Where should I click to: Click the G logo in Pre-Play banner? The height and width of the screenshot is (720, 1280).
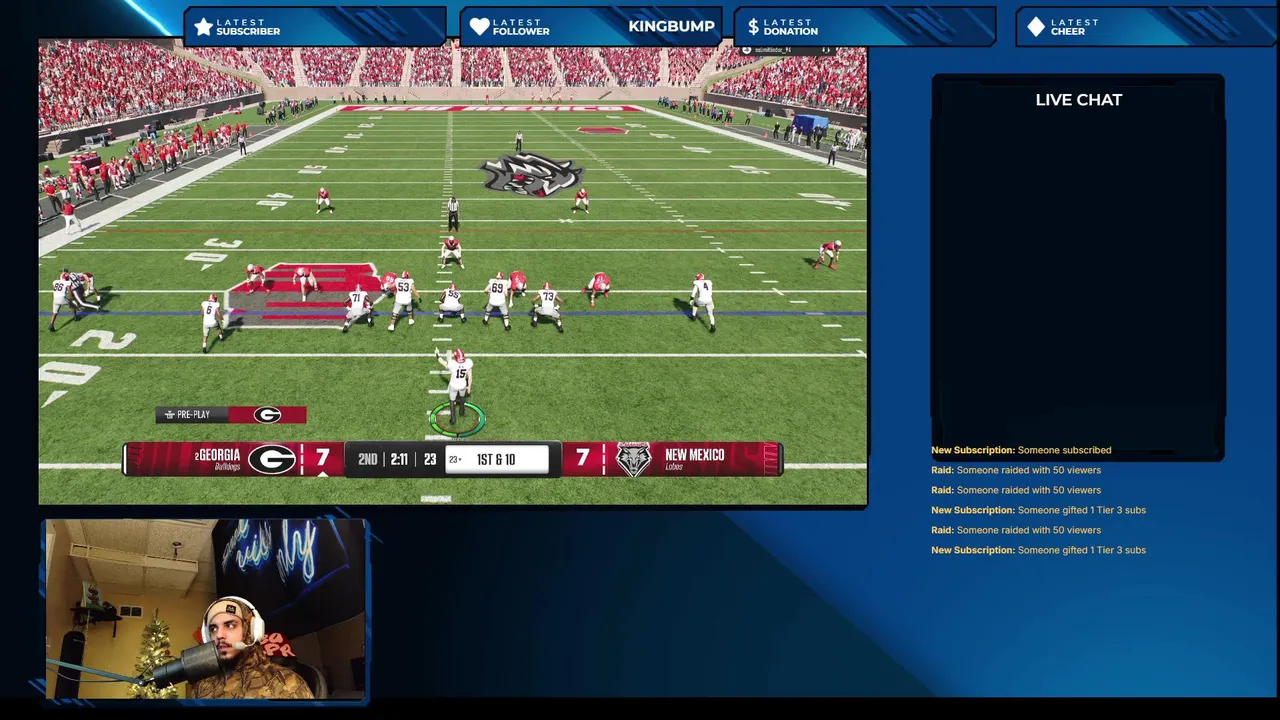click(x=267, y=415)
